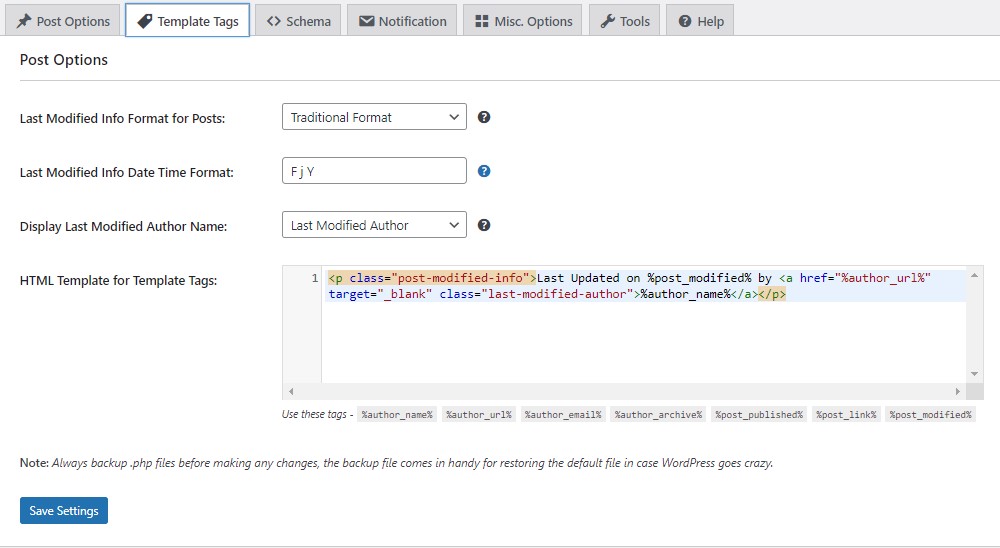
Task: Click the %post_modified% tag chip
Action: pos(930,415)
